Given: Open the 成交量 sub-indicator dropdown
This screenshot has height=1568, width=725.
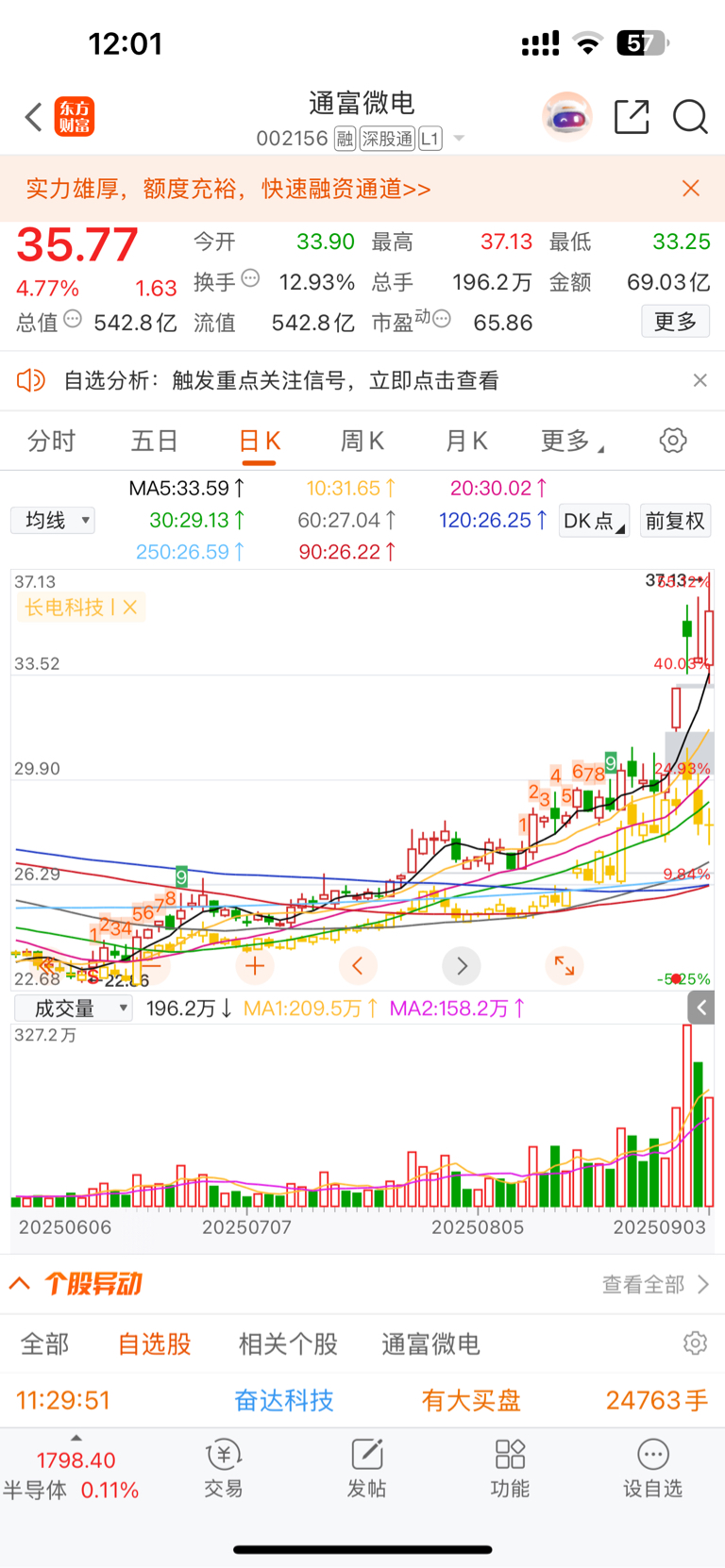Looking at the screenshot, I should 73,1009.
